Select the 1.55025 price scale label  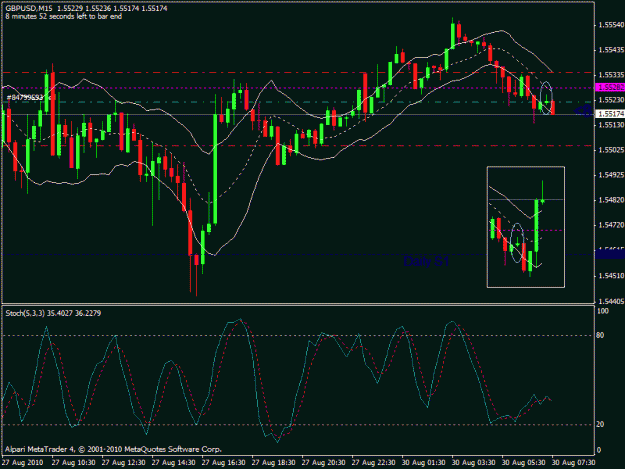point(611,150)
